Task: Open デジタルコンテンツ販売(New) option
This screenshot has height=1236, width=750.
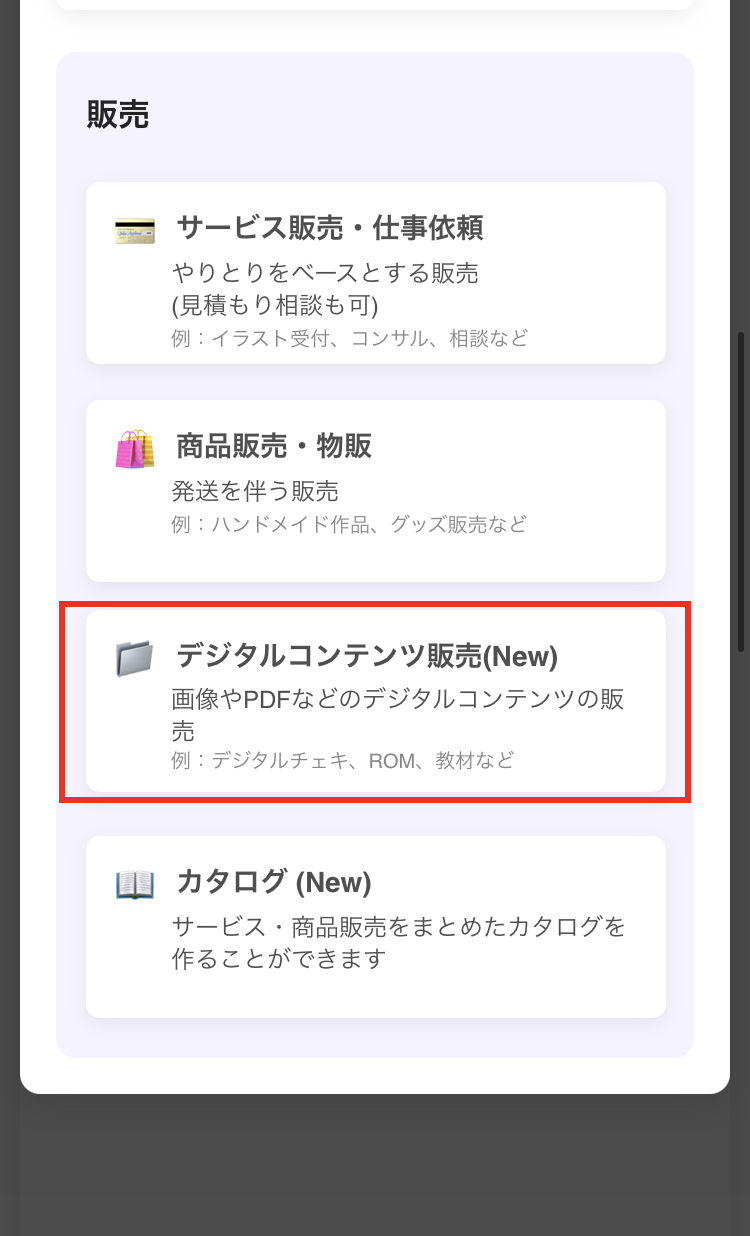Action: 376,701
